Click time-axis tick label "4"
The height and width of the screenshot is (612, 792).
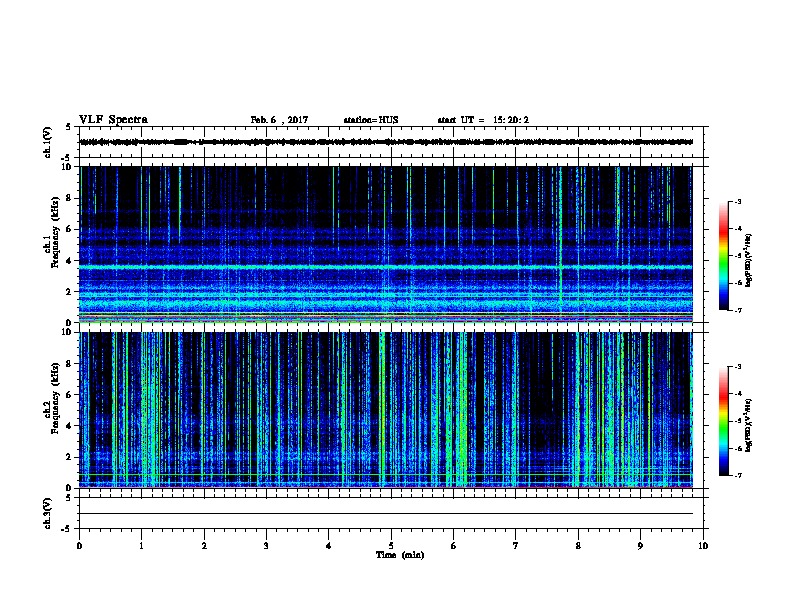328,546
